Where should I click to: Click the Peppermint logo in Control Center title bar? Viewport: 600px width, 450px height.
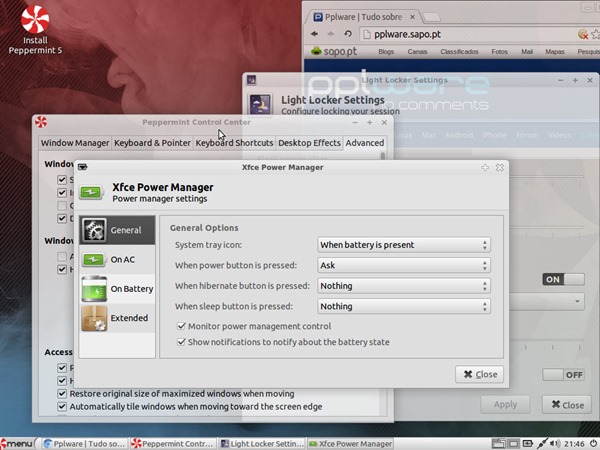(x=41, y=122)
